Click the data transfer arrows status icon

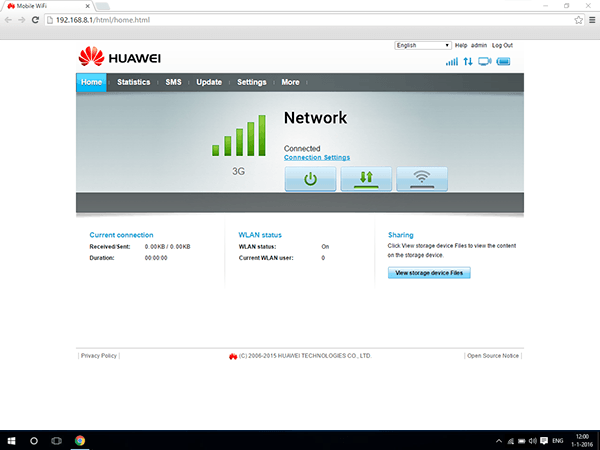pos(468,62)
